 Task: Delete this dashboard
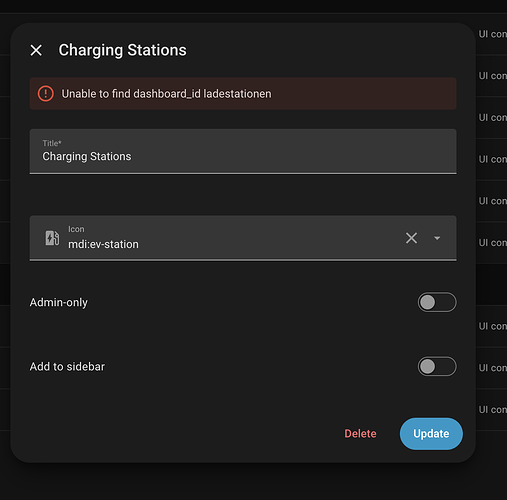(x=360, y=434)
